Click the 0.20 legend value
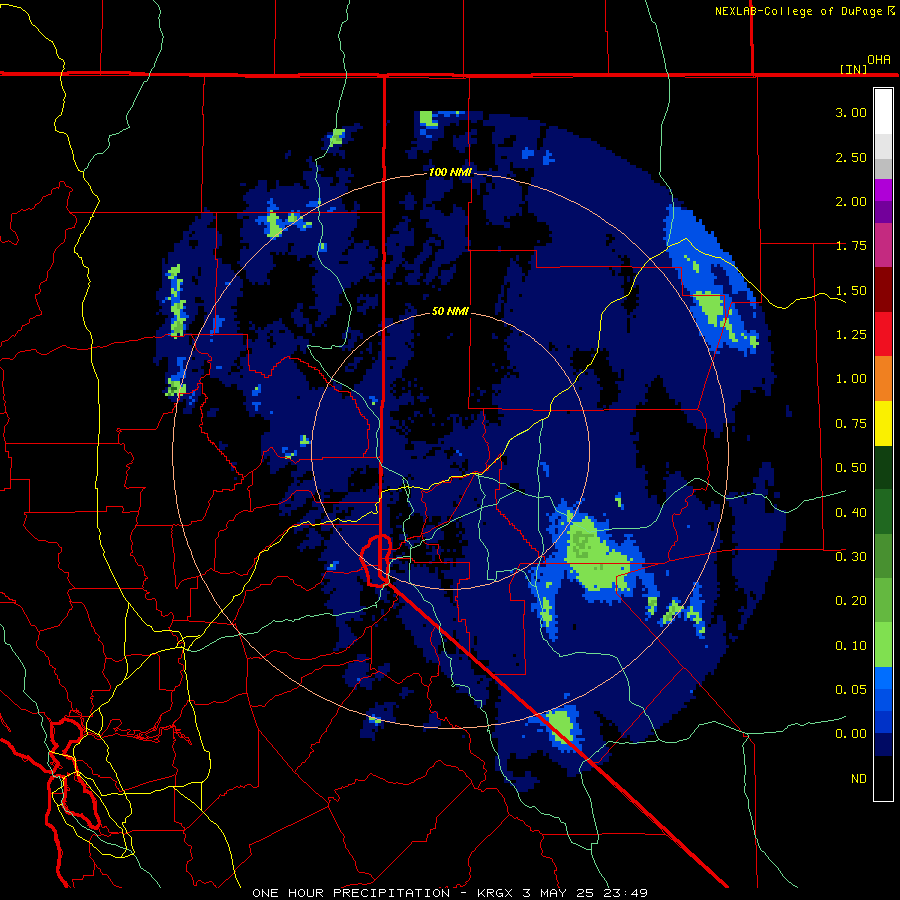This screenshot has height=900, width=900. pos(851,601)
